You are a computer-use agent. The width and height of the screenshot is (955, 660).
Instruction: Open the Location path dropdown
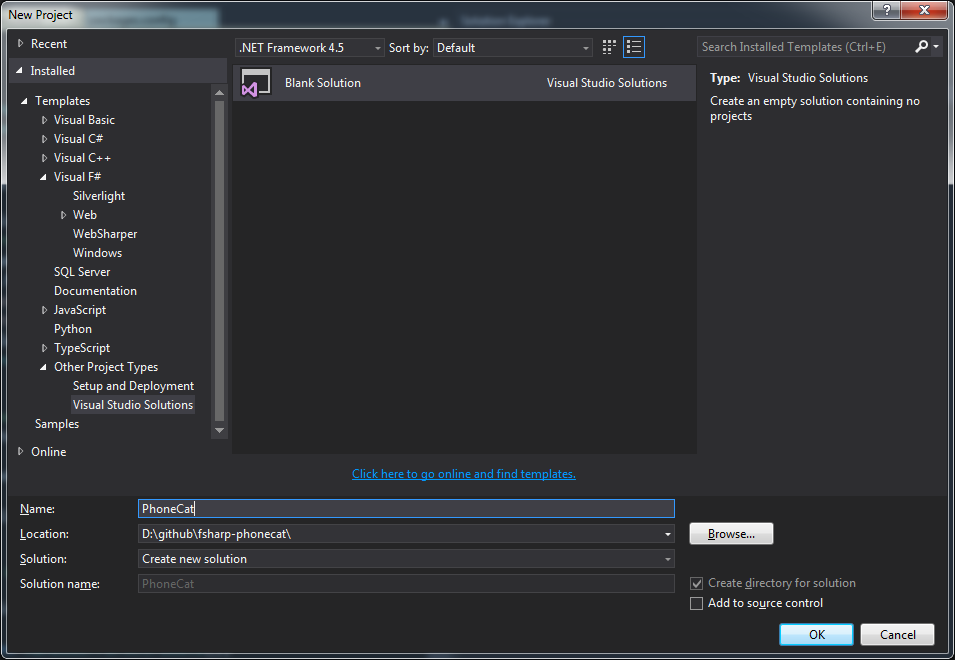[x=668, y=534]
